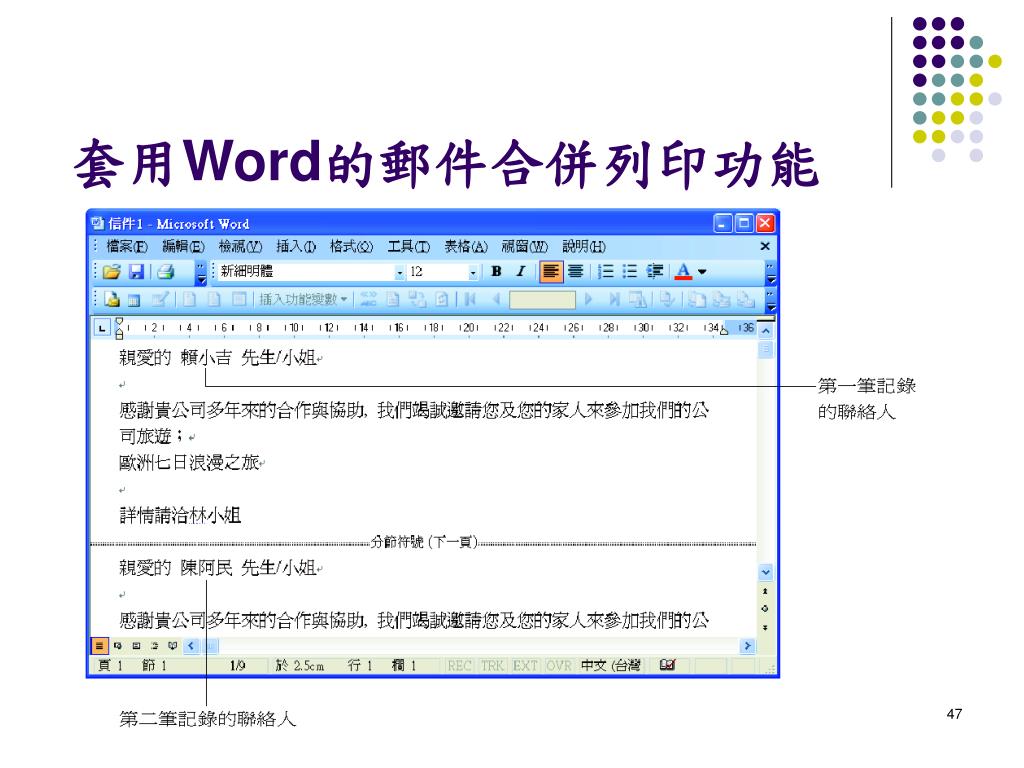Expand mail merge toolbar options chevron
1024x768 pixels.
[771, 300]
